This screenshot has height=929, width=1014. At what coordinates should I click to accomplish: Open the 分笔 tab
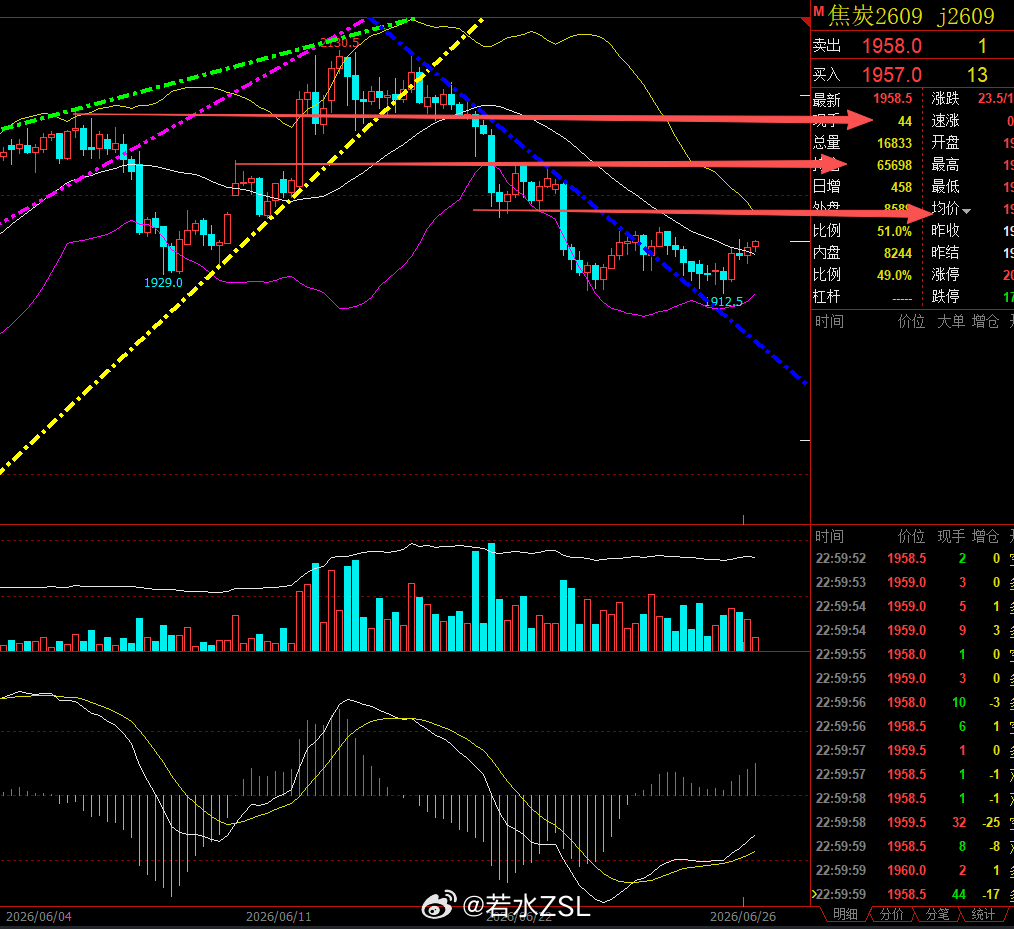937,914
